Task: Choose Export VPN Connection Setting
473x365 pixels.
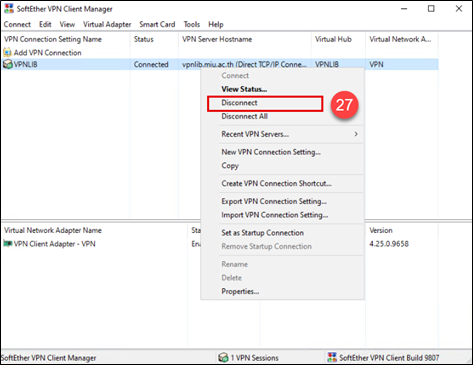Action: pos(274,201)
